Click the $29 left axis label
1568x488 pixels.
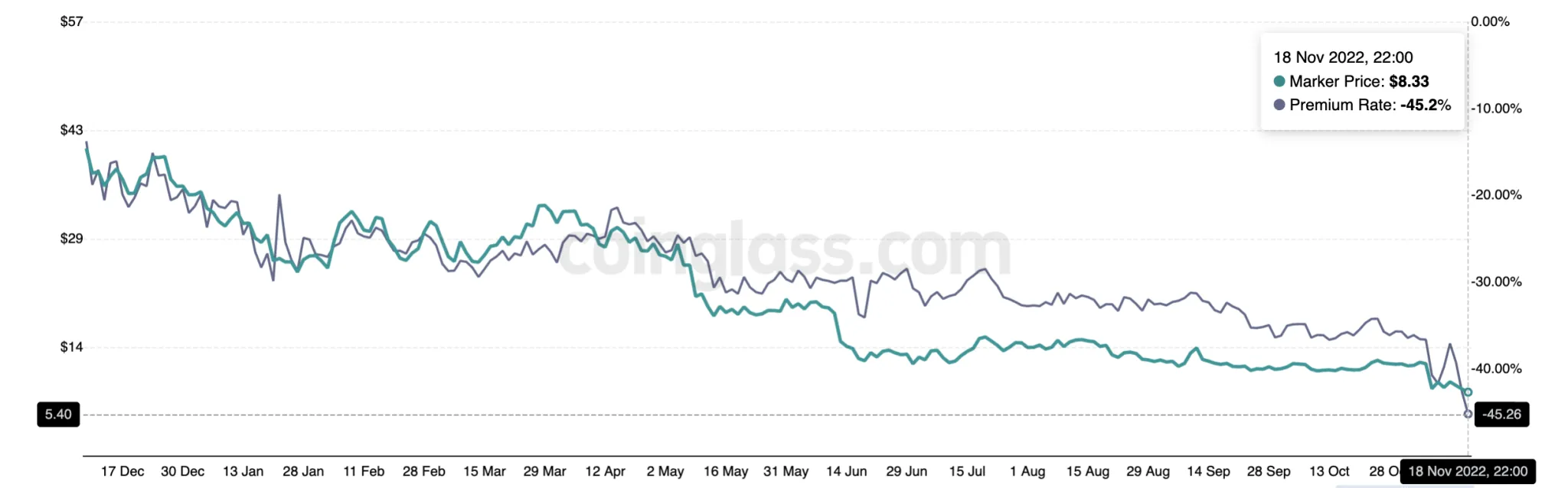coord(72,239)
